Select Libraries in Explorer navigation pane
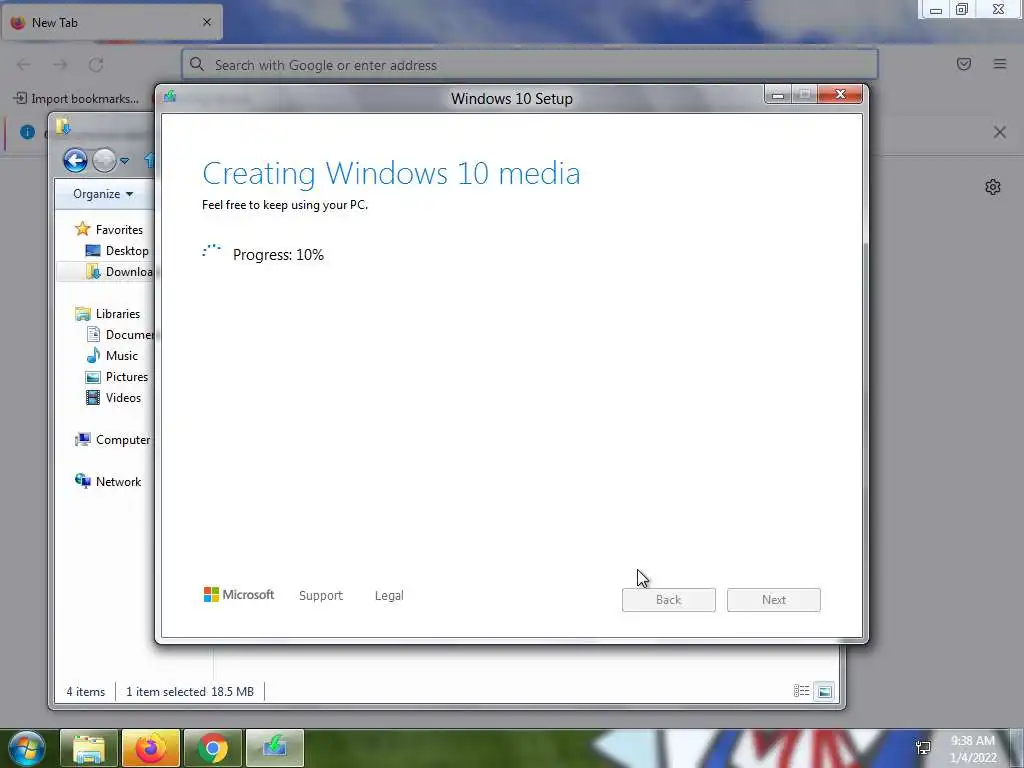 (118, 313)
